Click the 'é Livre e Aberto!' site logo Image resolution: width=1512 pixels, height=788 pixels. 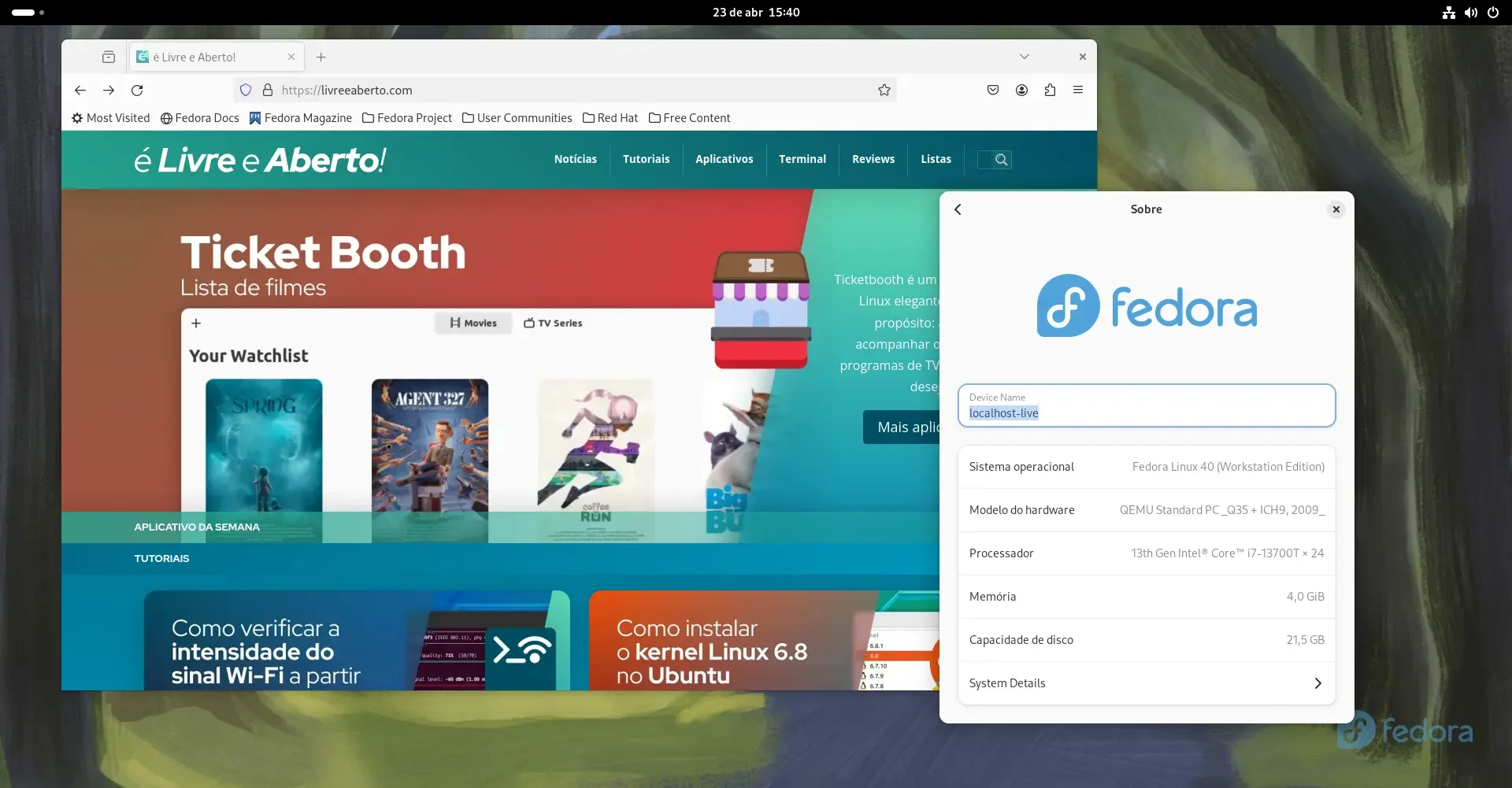point(260,160)
